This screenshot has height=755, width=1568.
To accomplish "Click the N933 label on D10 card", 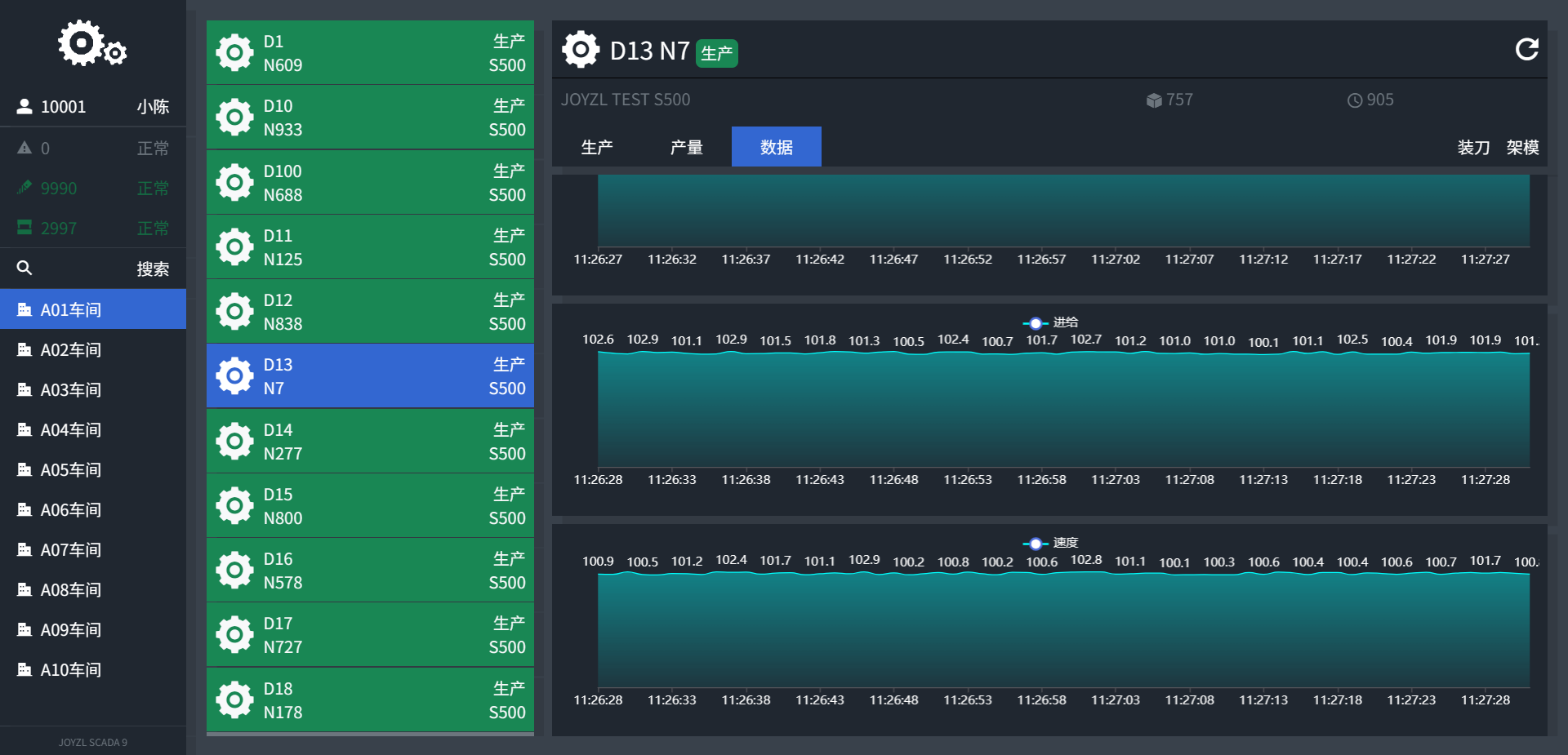I will 283,130.
